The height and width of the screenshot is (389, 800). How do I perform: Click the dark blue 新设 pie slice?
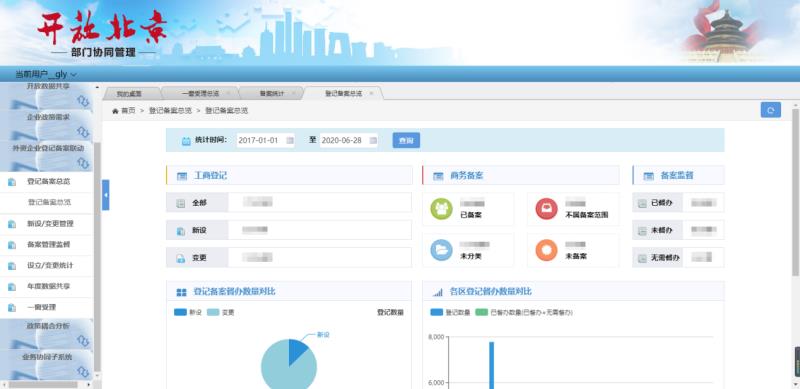click(296, 350)
